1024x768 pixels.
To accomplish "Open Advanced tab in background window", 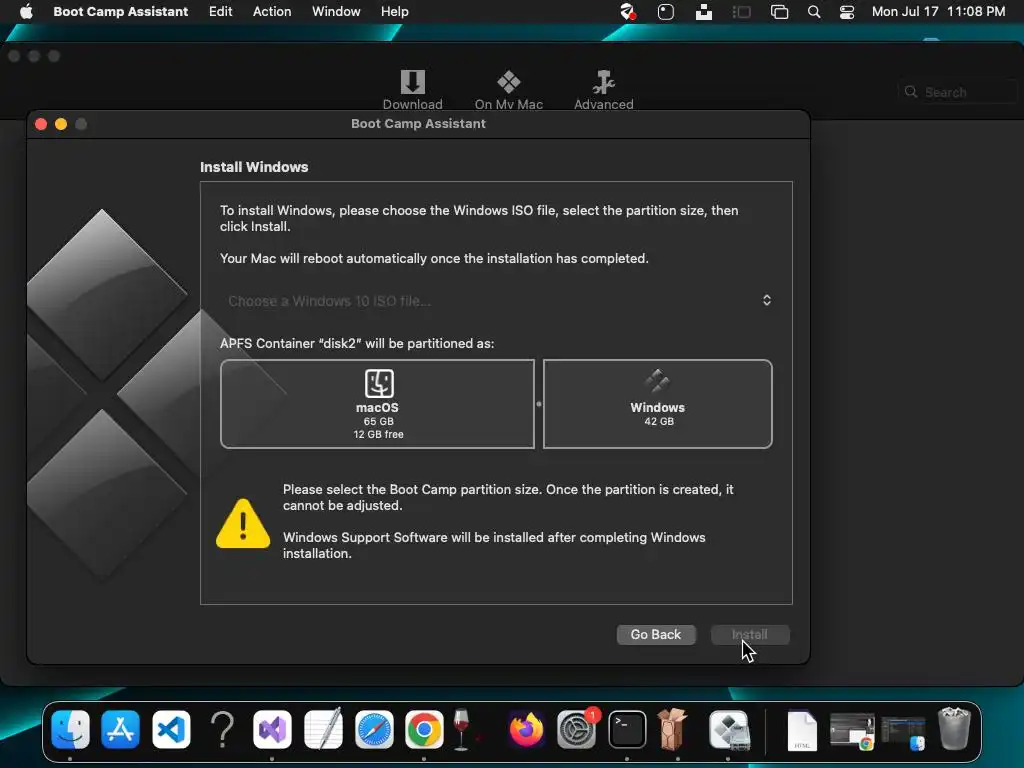I will pyautogui.click(x=603, y=90).
